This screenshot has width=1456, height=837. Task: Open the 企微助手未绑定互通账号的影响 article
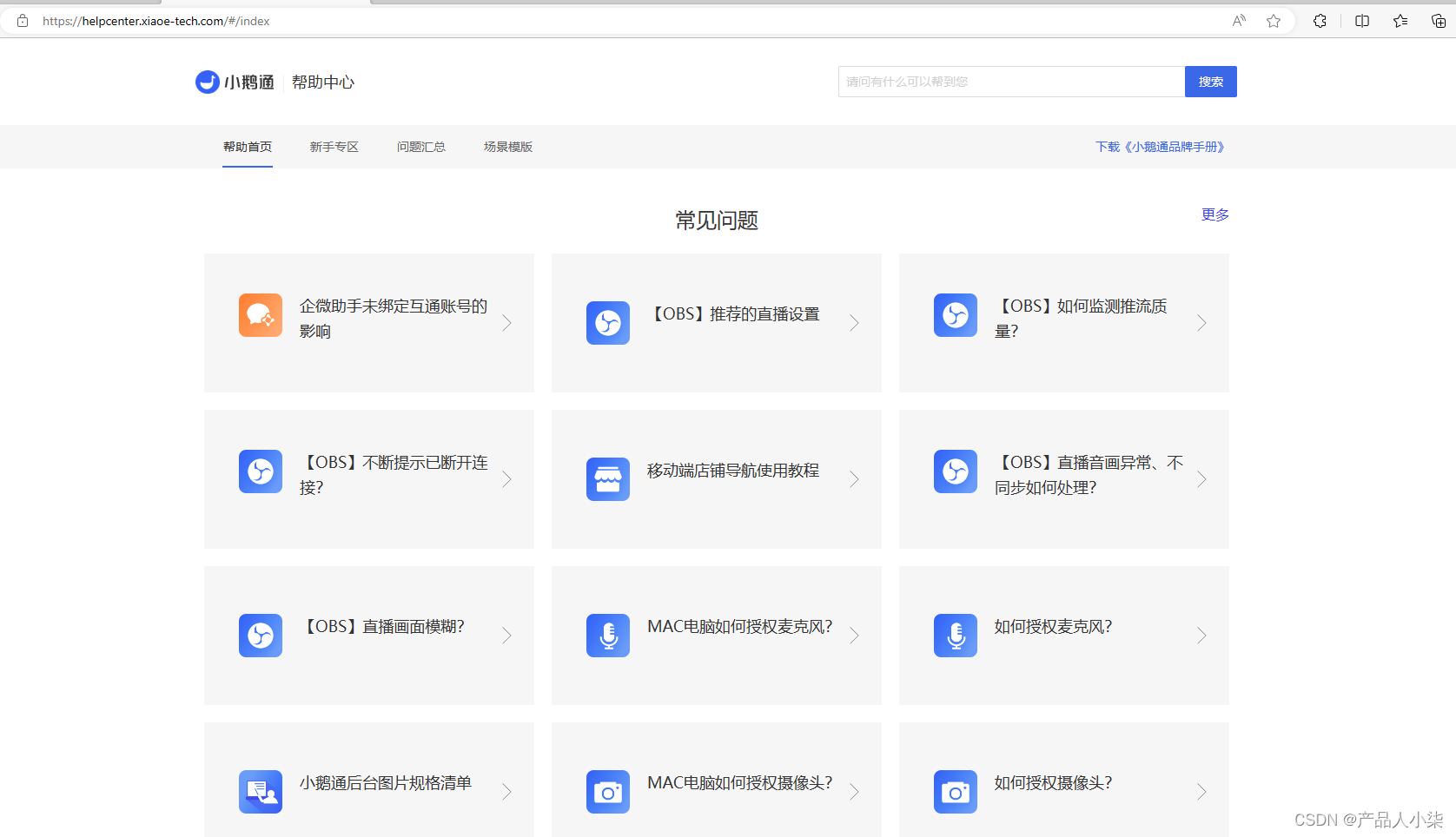pos(394,319)
